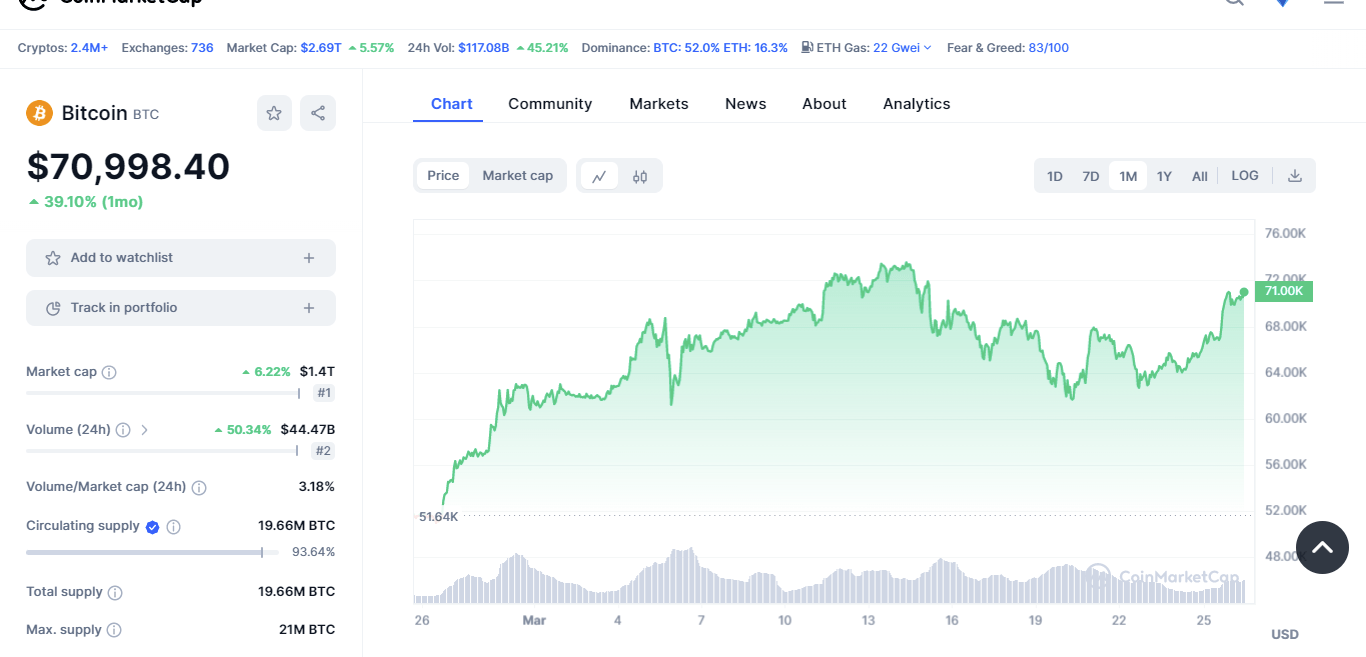This screenshot has height=657, width=1366.
Task: Click the #2 volume rank badge
Action: click(324, 451)
